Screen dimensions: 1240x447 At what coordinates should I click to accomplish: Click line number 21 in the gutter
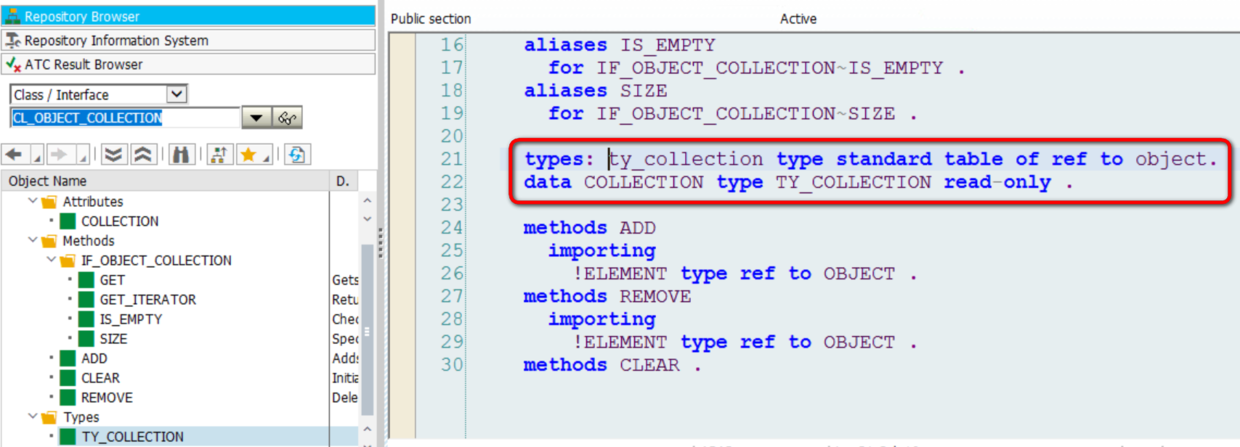[x=452, y=159]
